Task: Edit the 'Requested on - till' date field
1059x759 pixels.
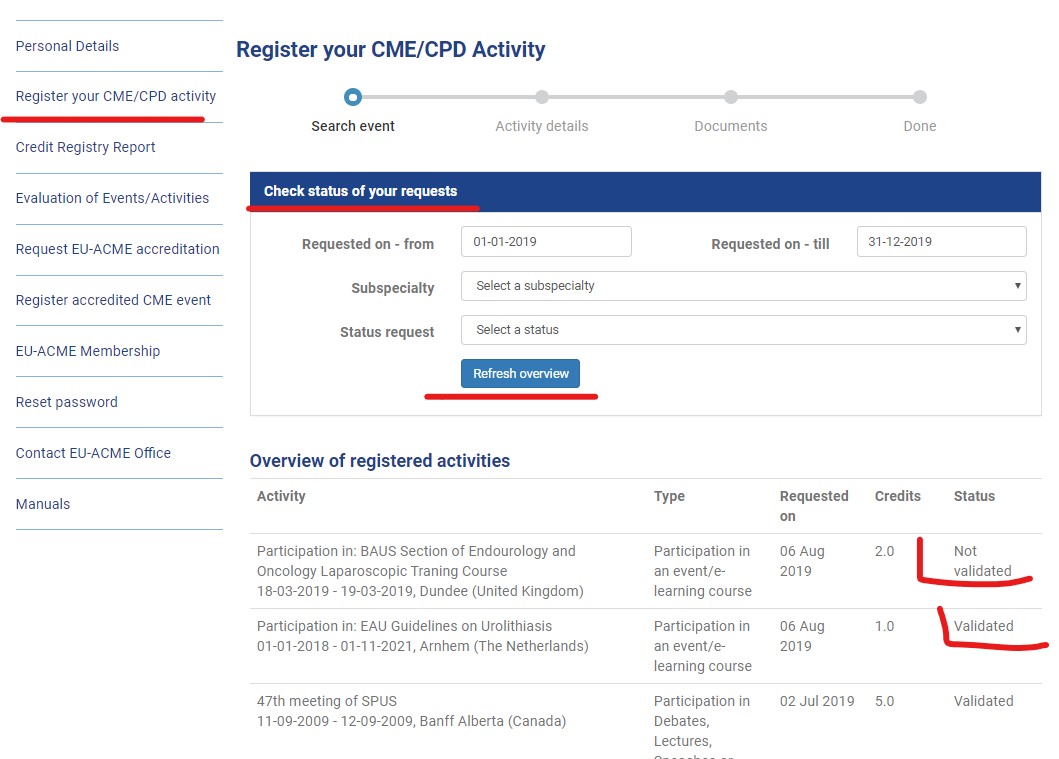Action: pos(940,241)
